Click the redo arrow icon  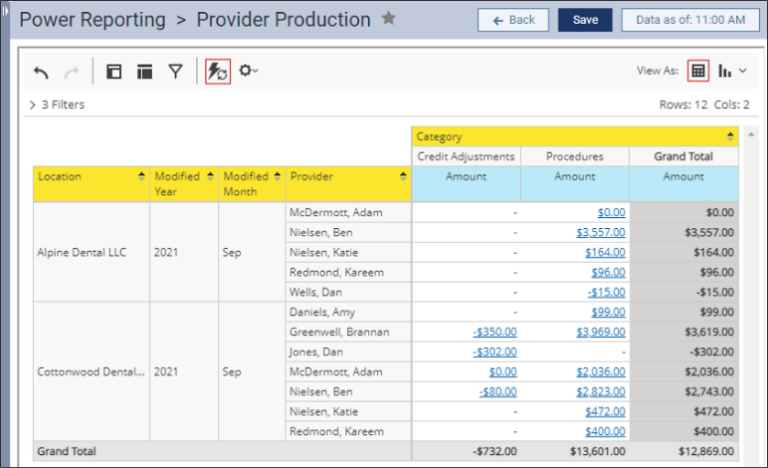tap(70, 72)
